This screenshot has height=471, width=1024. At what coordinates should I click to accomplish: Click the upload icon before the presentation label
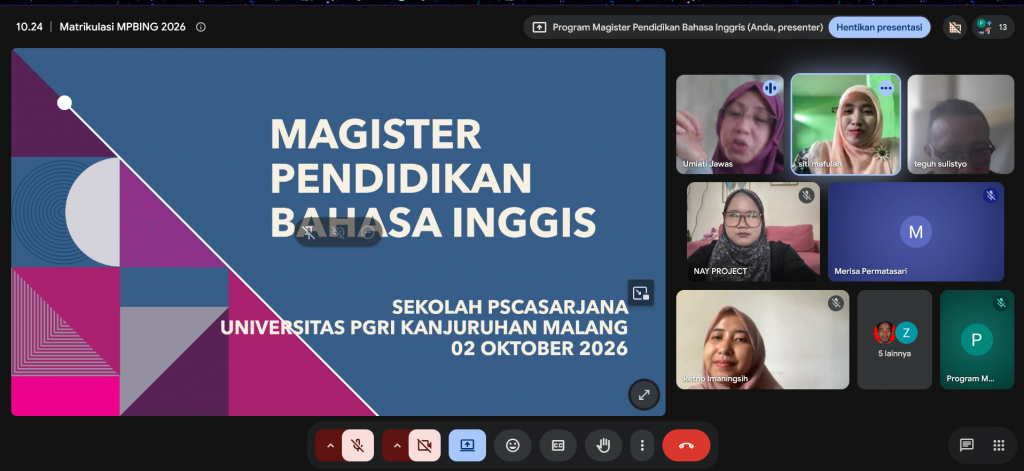(x=539, y=27)
